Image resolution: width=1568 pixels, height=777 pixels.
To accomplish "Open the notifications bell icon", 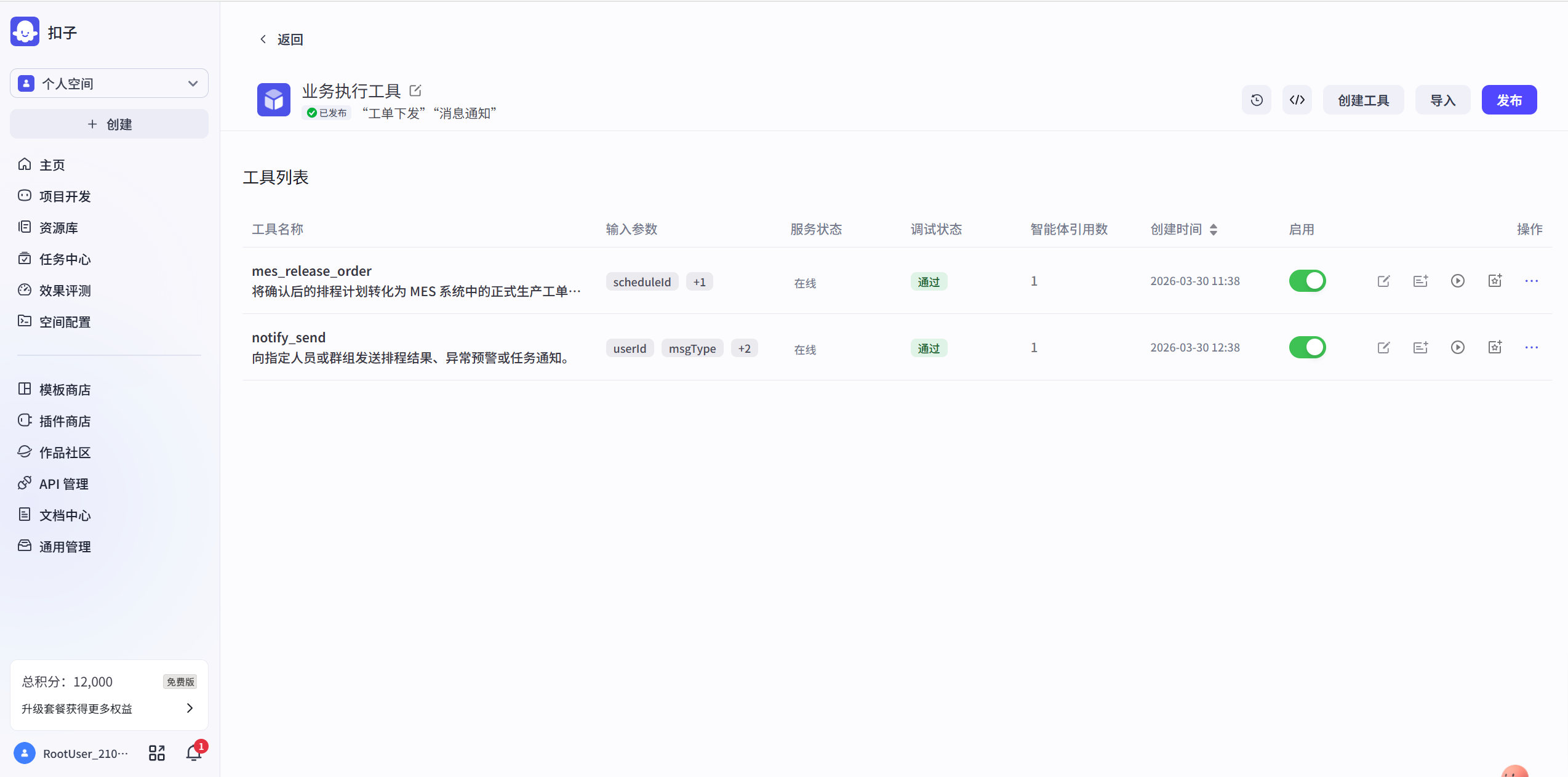I will point(194,752).
